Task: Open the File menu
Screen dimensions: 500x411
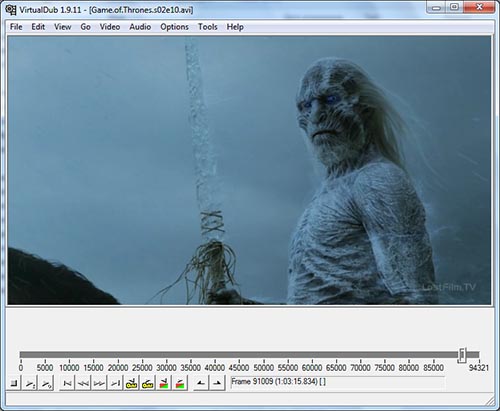Action: [x=16, y=27]
